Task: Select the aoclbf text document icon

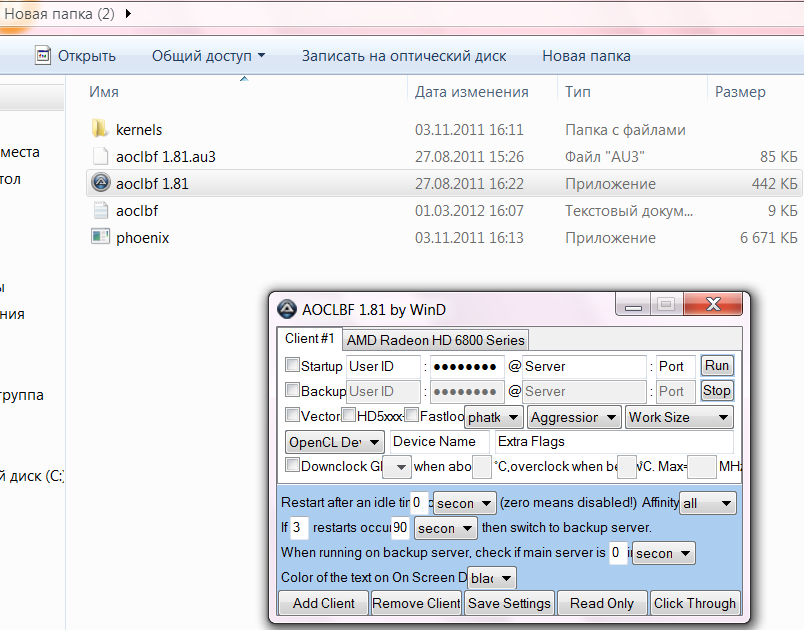Action: [x=100, y=210]
